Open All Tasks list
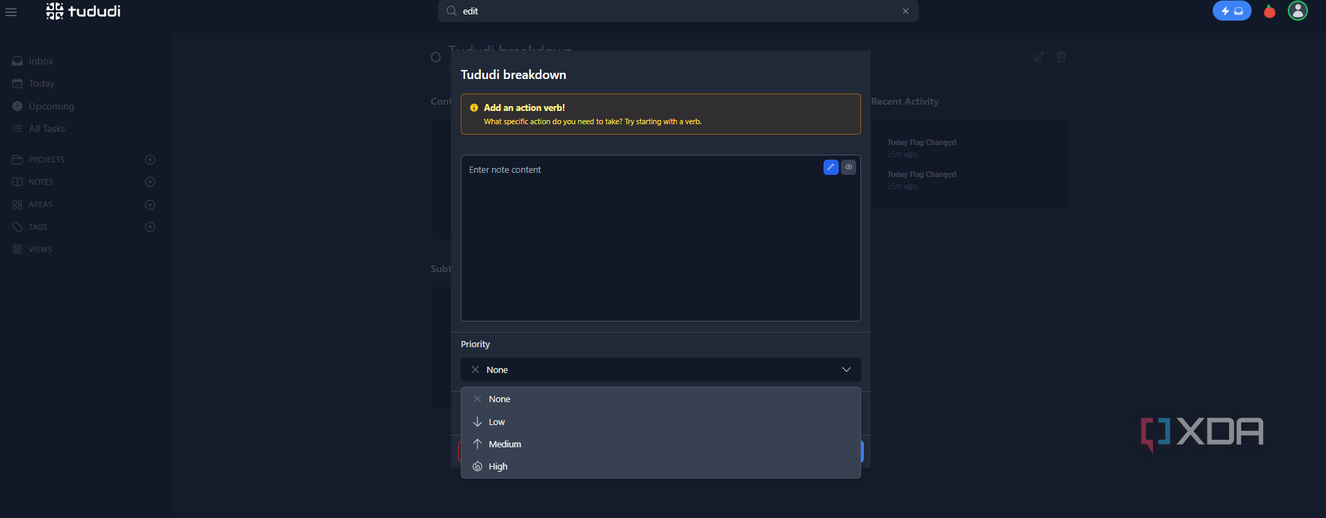The width and height of the screenshot is (1326, 518). 47,128
